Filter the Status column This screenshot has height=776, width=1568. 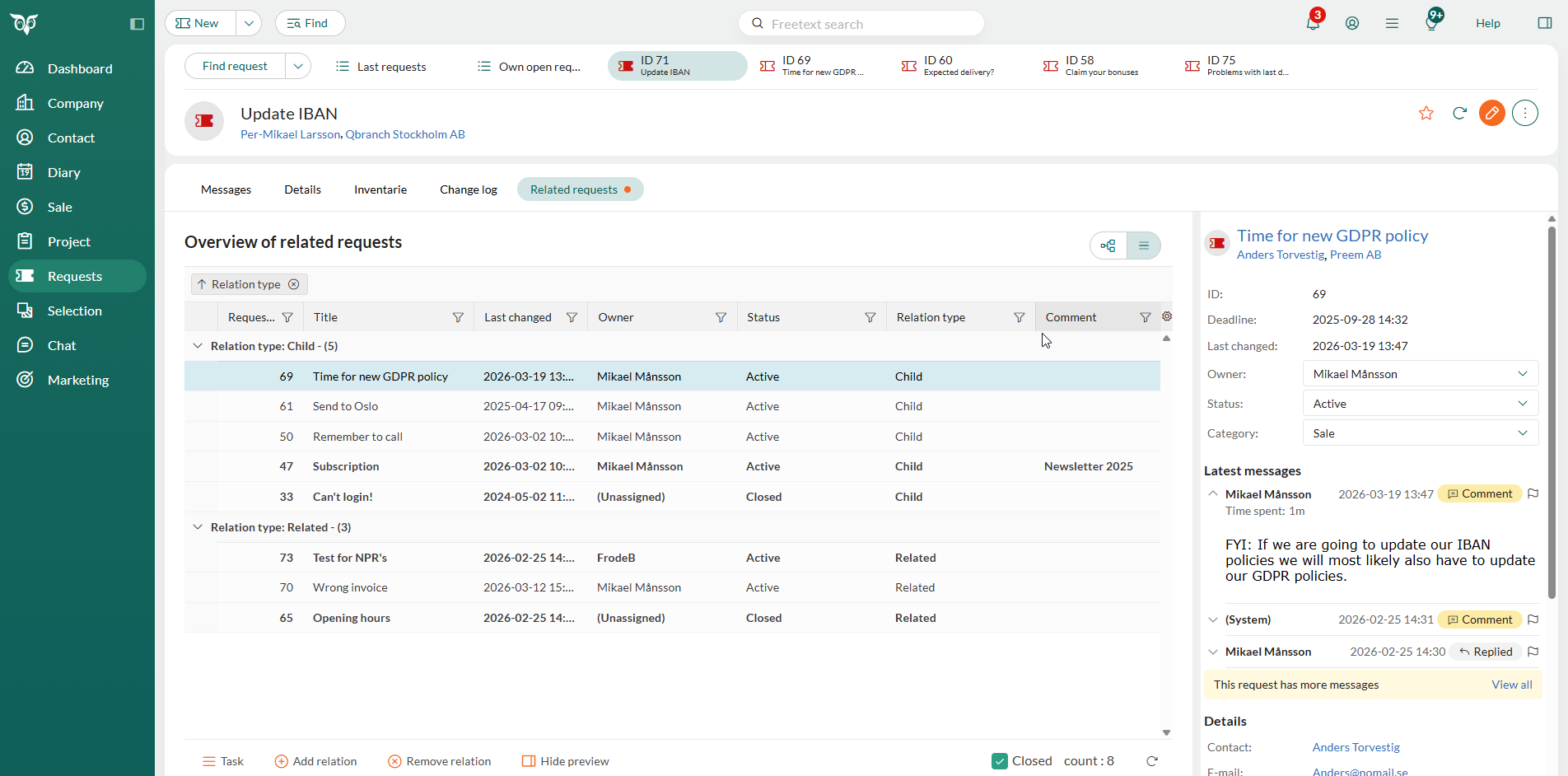[870, 318]
